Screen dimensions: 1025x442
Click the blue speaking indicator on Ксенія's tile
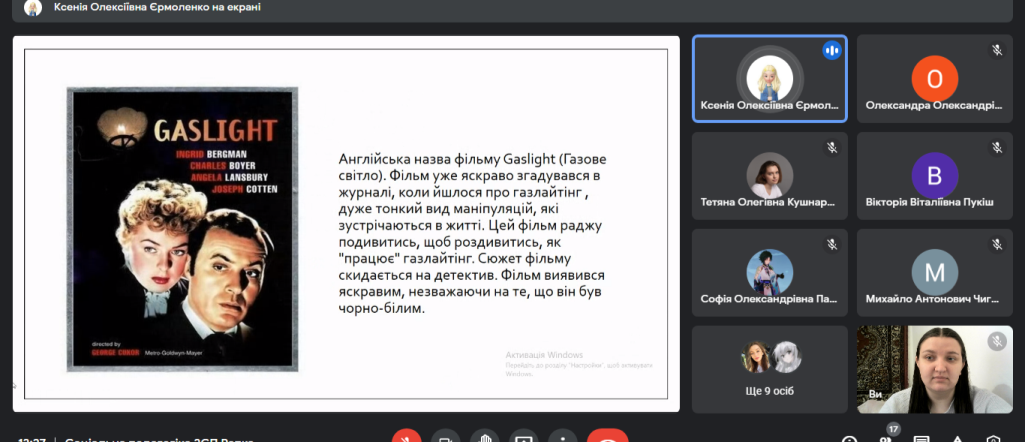831,50
